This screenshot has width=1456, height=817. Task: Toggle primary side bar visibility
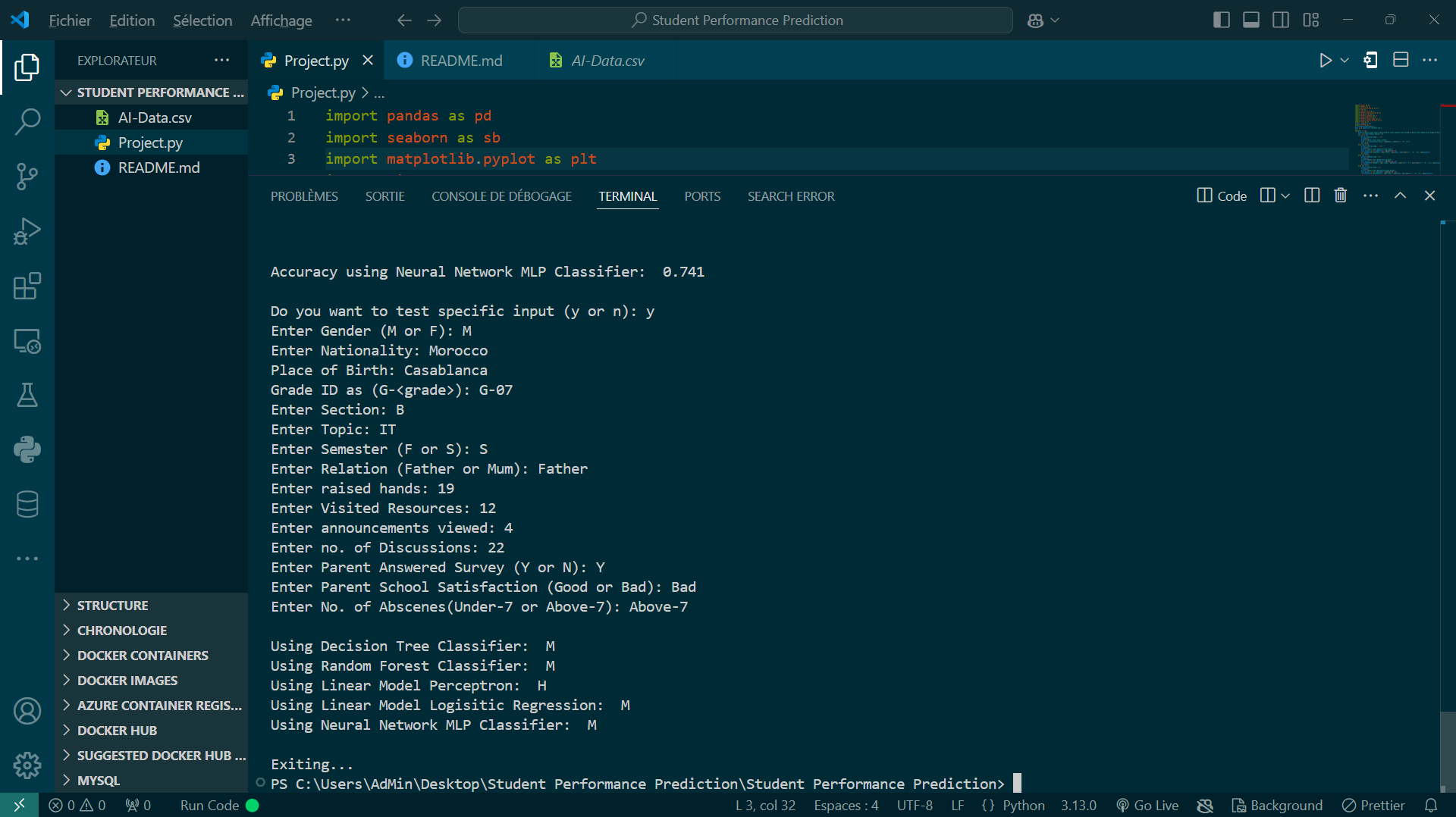1222,20
